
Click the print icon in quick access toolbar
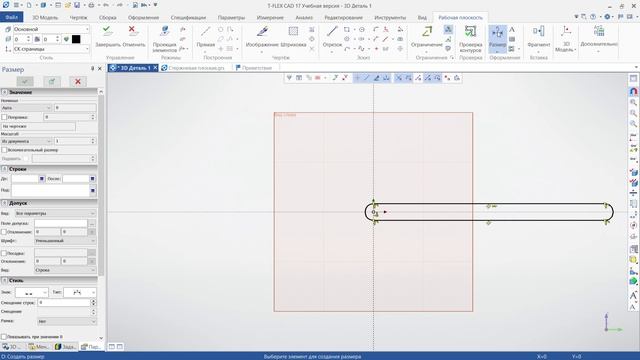click(x=91, y=5)
